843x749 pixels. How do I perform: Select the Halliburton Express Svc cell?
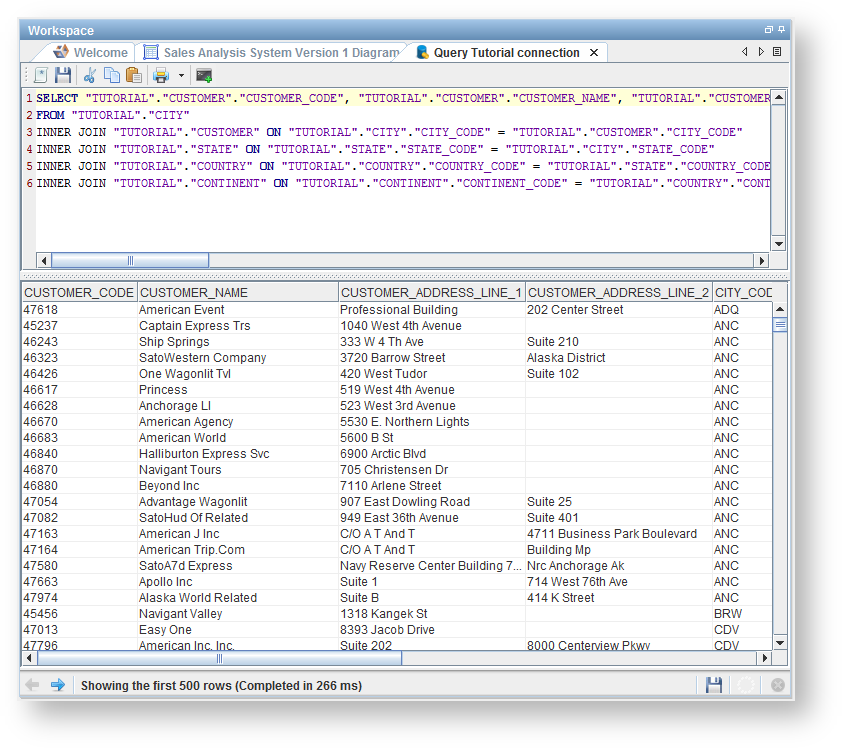(204, 454)
